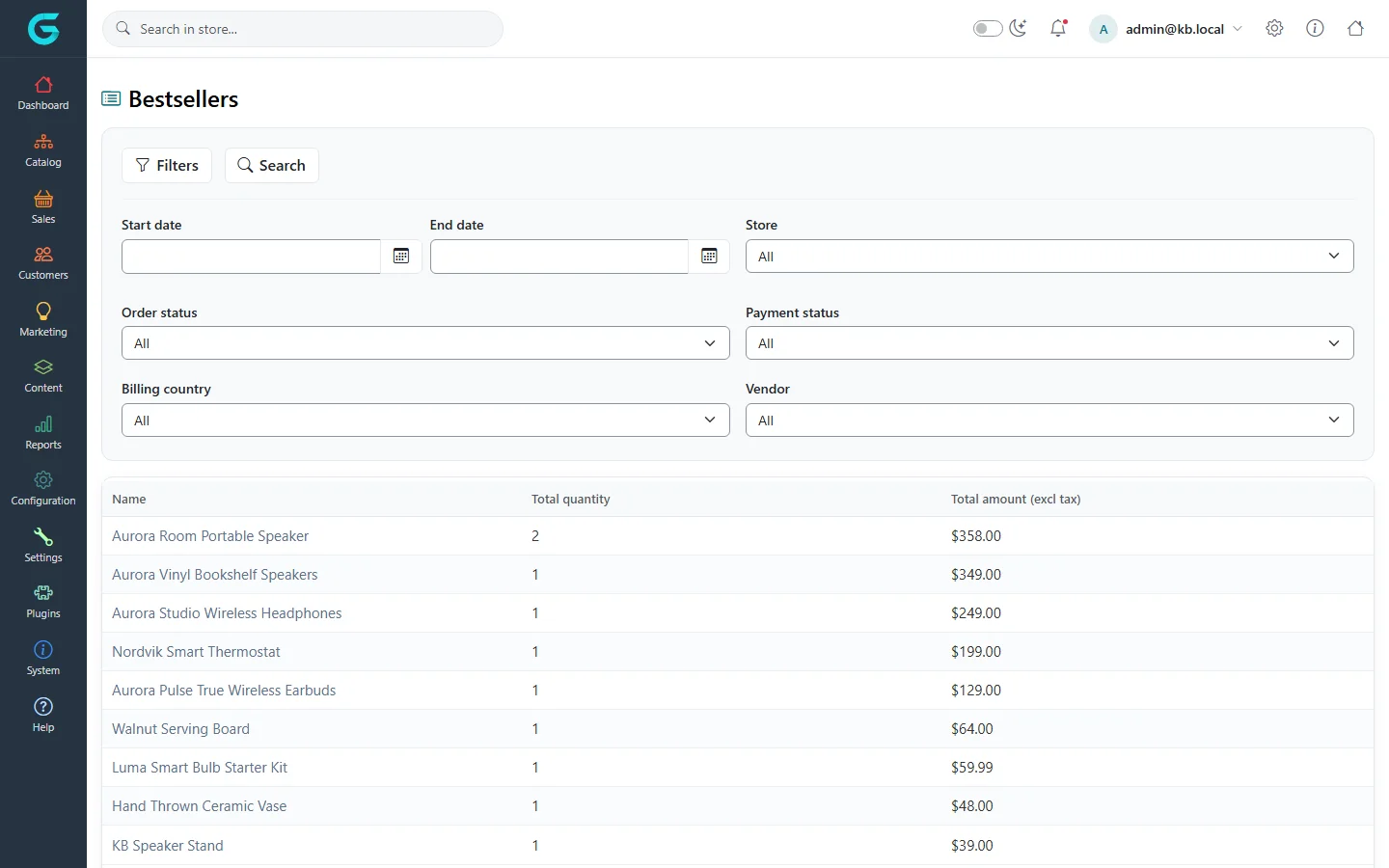Open the Plugins puzzle section
The width and height of the screenshot is (1389, 868).
(43, 602)
